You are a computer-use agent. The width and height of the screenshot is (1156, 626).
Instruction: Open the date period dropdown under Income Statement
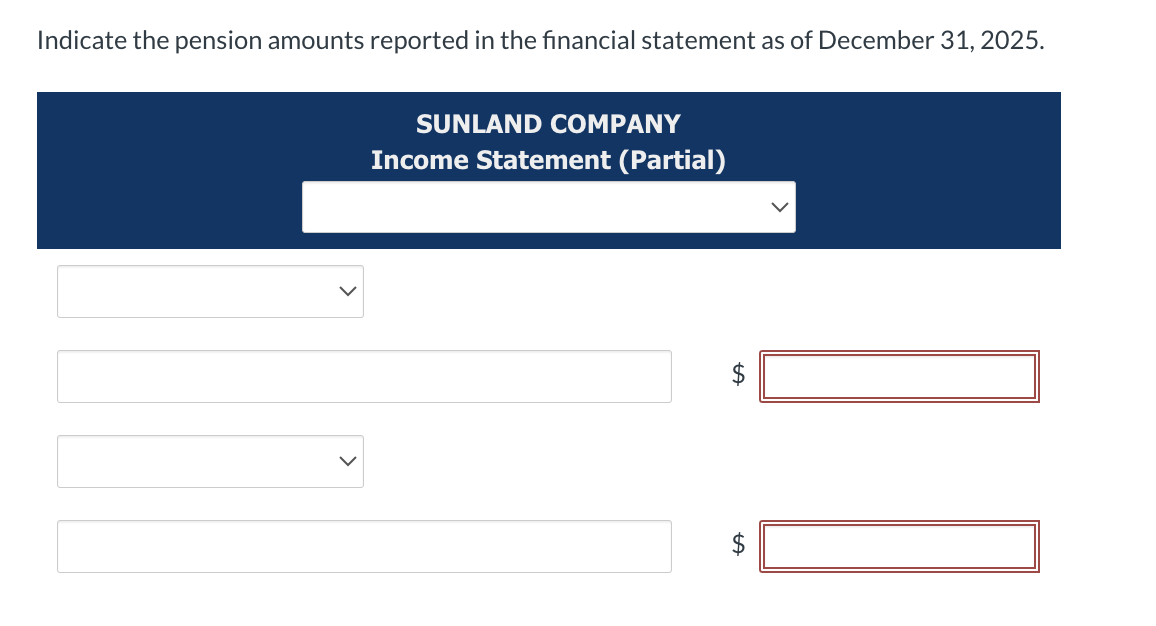pos(548,207)
